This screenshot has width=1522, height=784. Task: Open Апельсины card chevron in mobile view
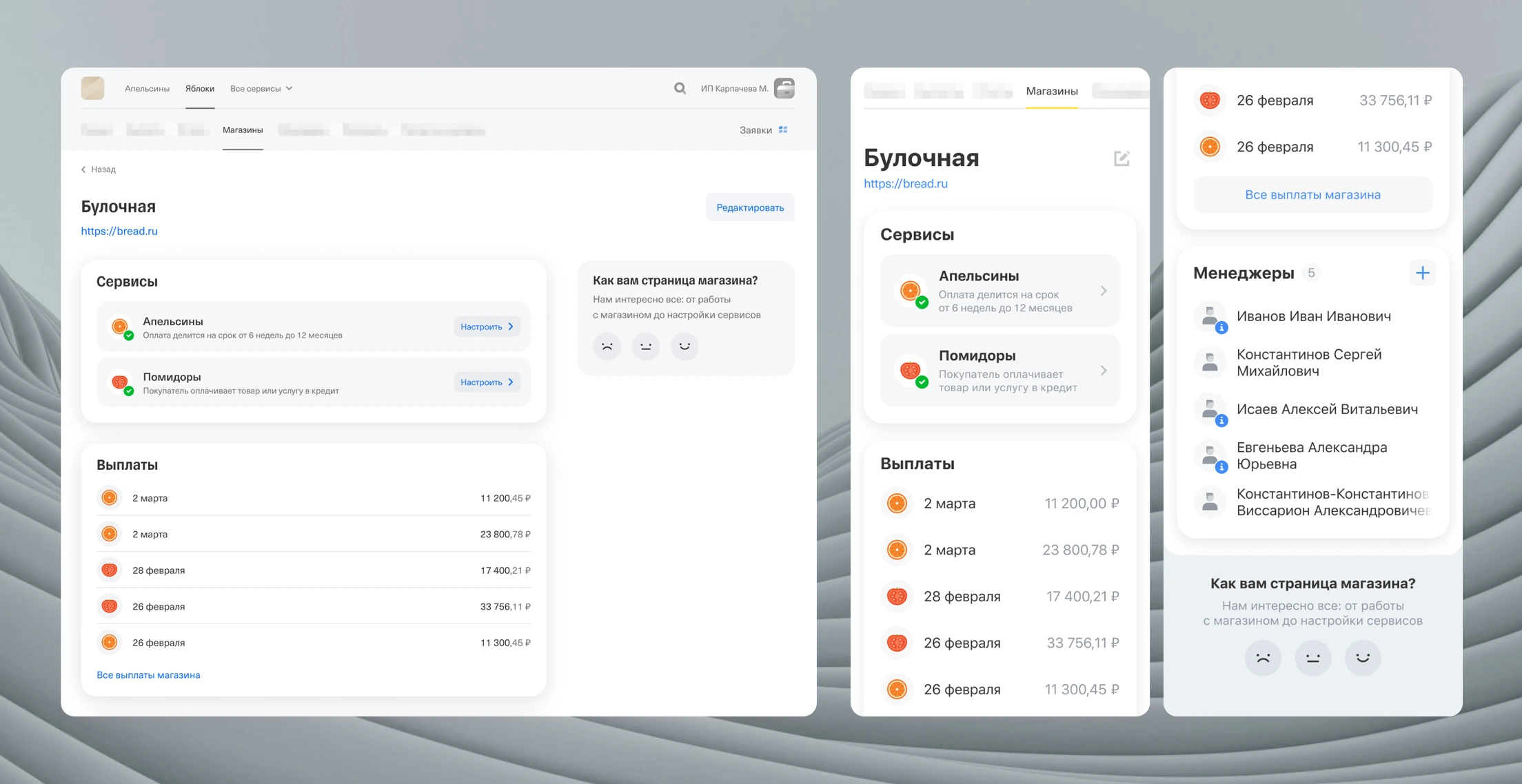point(1104,291)
